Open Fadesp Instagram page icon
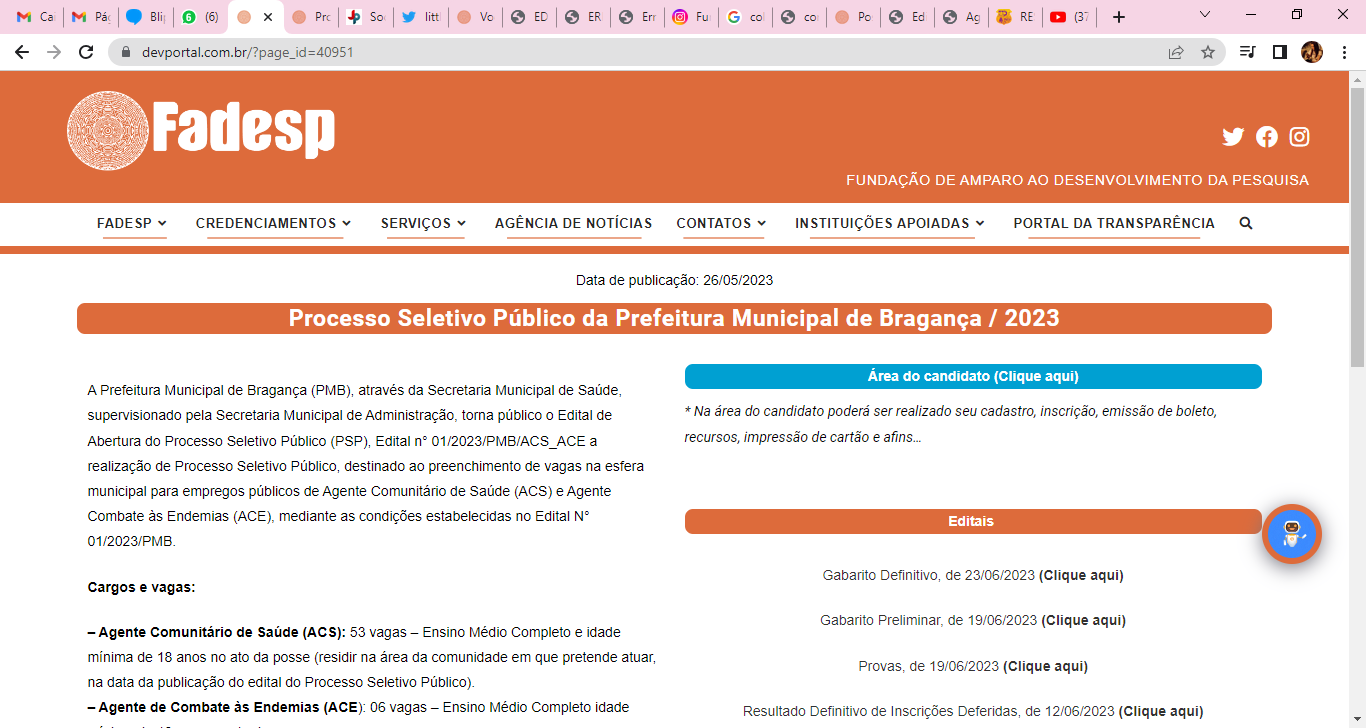Screen dimensions: 1366x728 pyautogui.click(x=1299, y=137)
